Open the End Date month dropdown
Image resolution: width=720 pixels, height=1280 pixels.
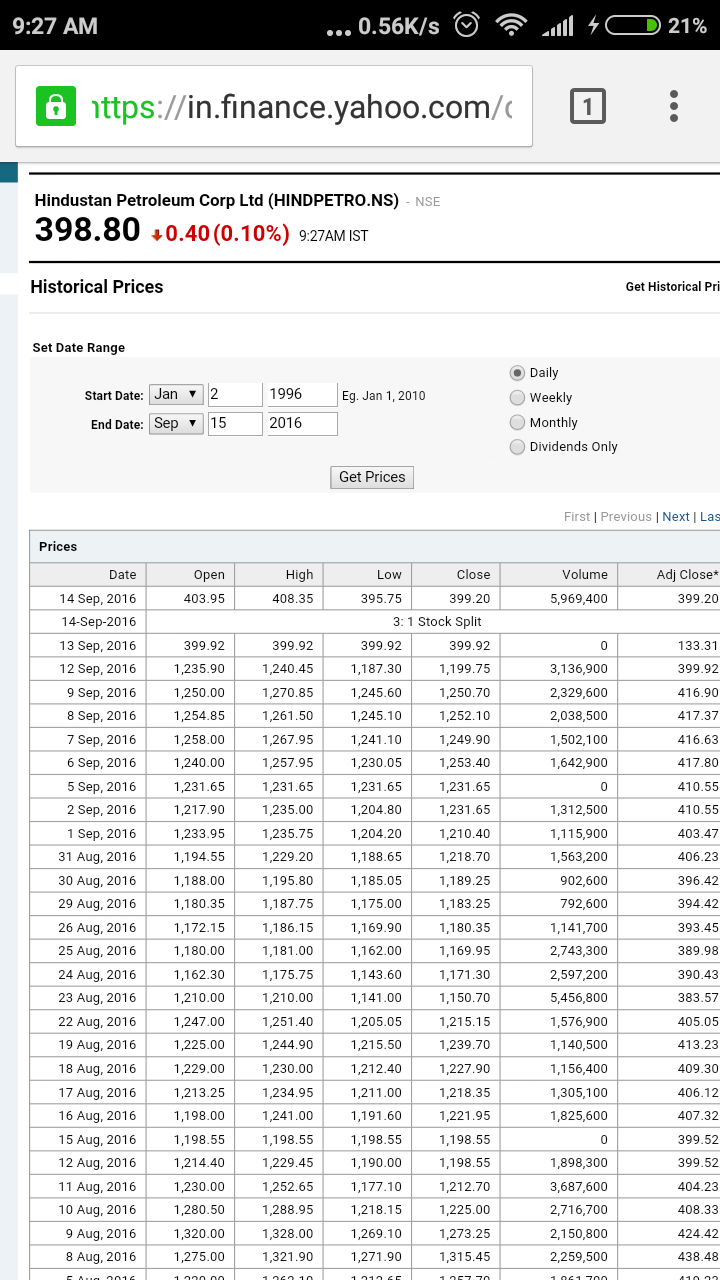[x=176, y=424]
